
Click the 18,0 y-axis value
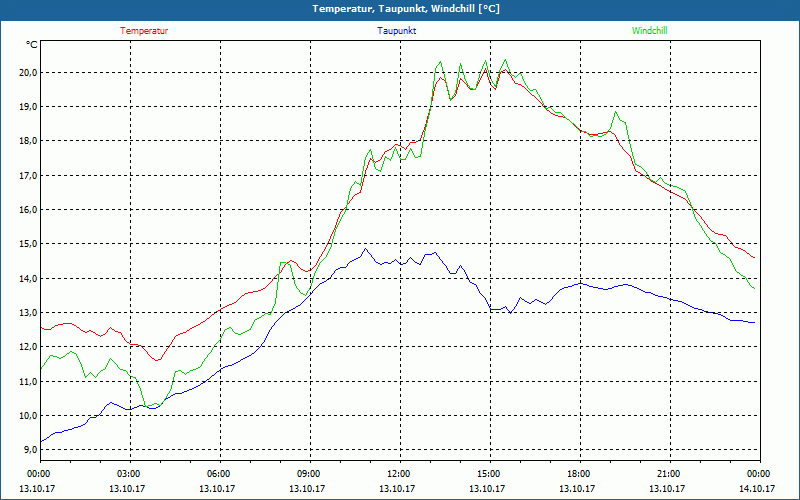(x=29, y=141)
